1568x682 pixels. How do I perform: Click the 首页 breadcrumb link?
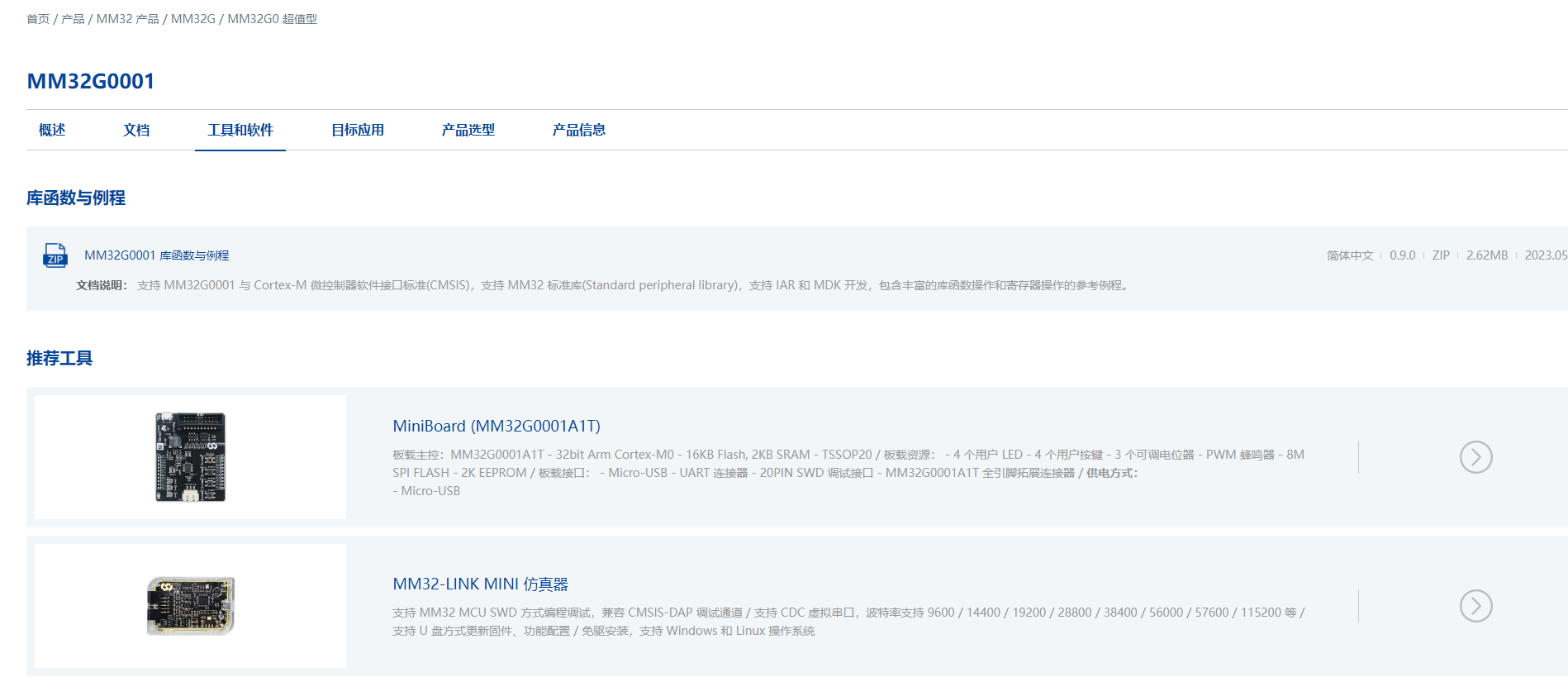click(x=38, y=19)
